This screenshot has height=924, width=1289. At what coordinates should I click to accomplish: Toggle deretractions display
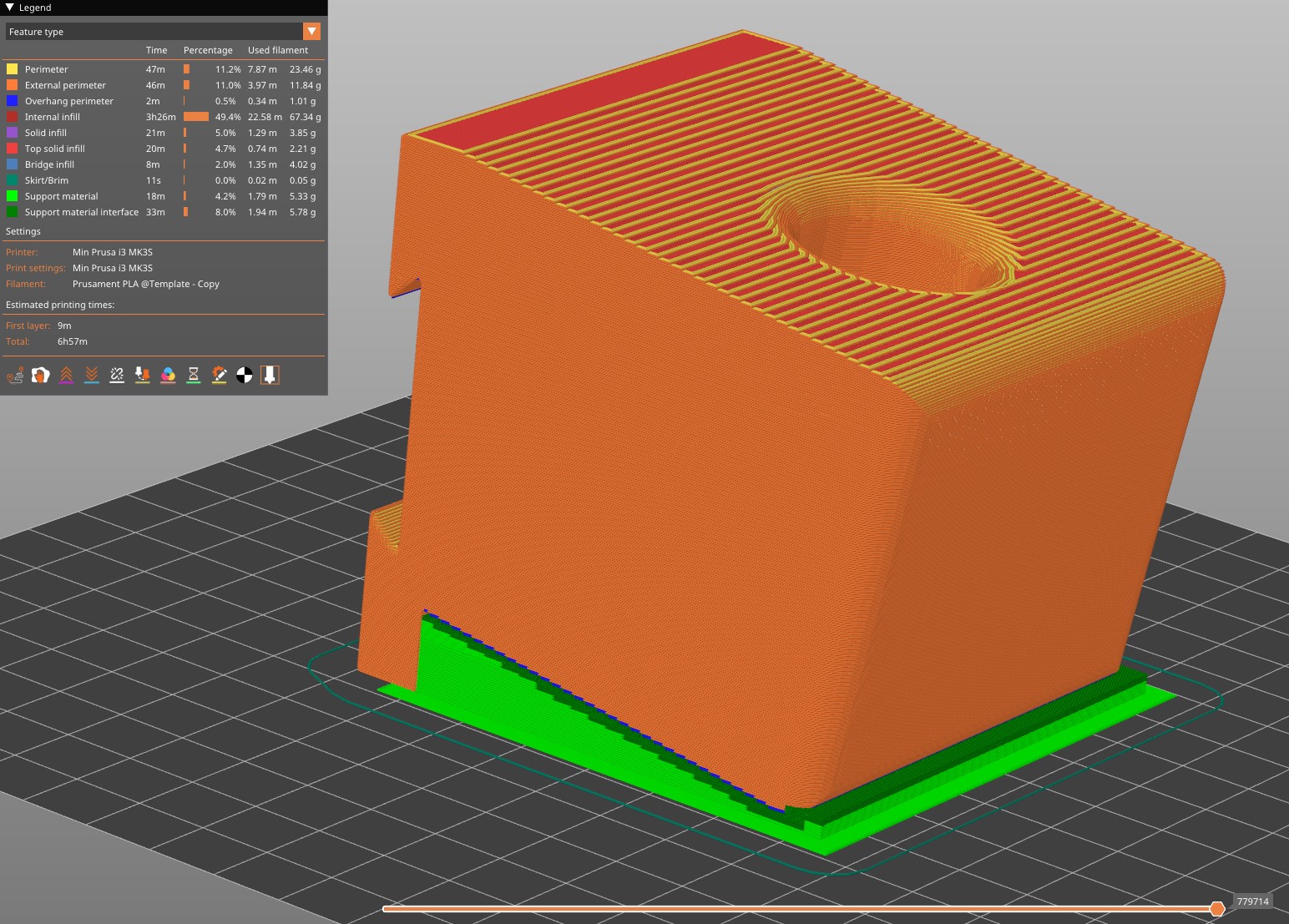click(x=92, y=375)
